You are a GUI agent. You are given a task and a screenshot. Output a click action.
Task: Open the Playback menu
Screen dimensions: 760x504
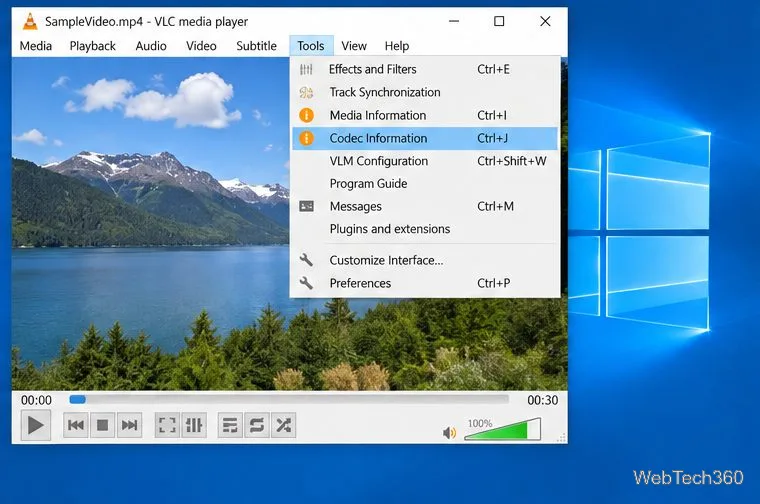pyautogui.click(x=93, y=46)
